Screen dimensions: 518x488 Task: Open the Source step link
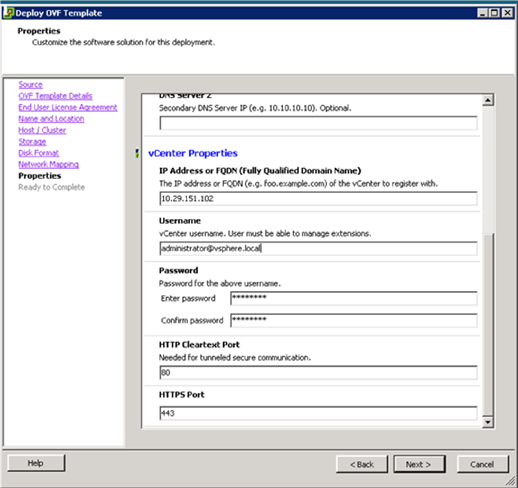tap(31, 85)
